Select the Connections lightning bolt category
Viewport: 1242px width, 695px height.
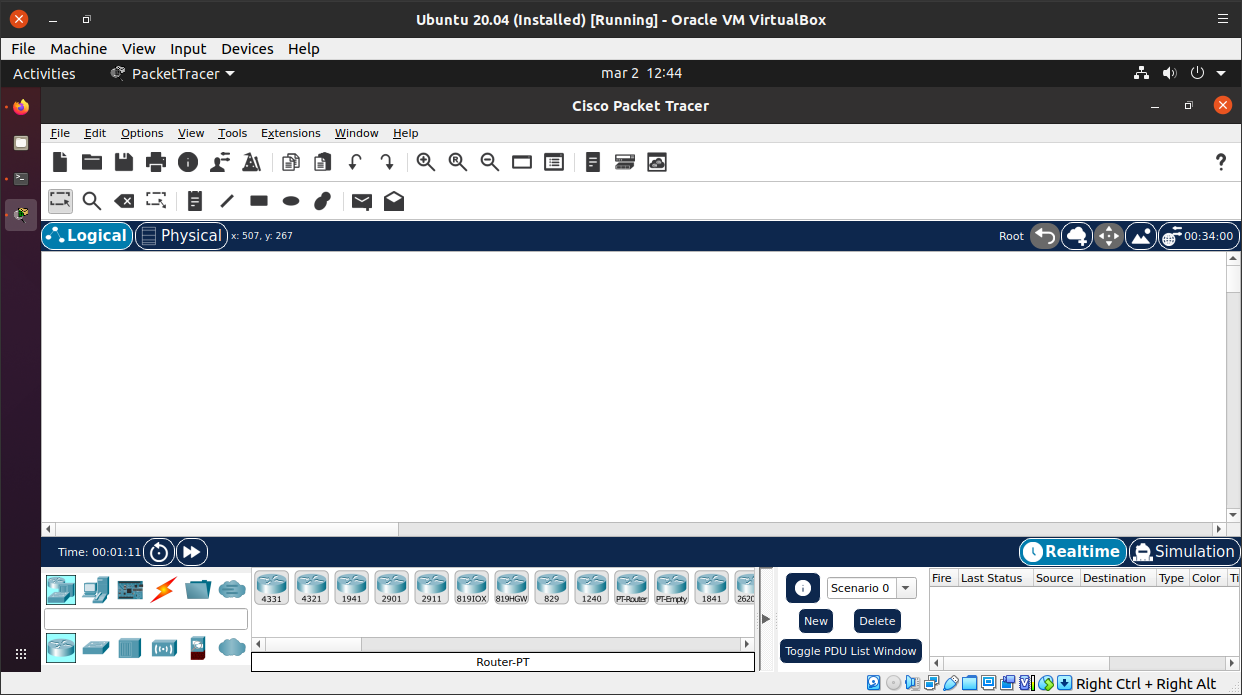(164, 590)
